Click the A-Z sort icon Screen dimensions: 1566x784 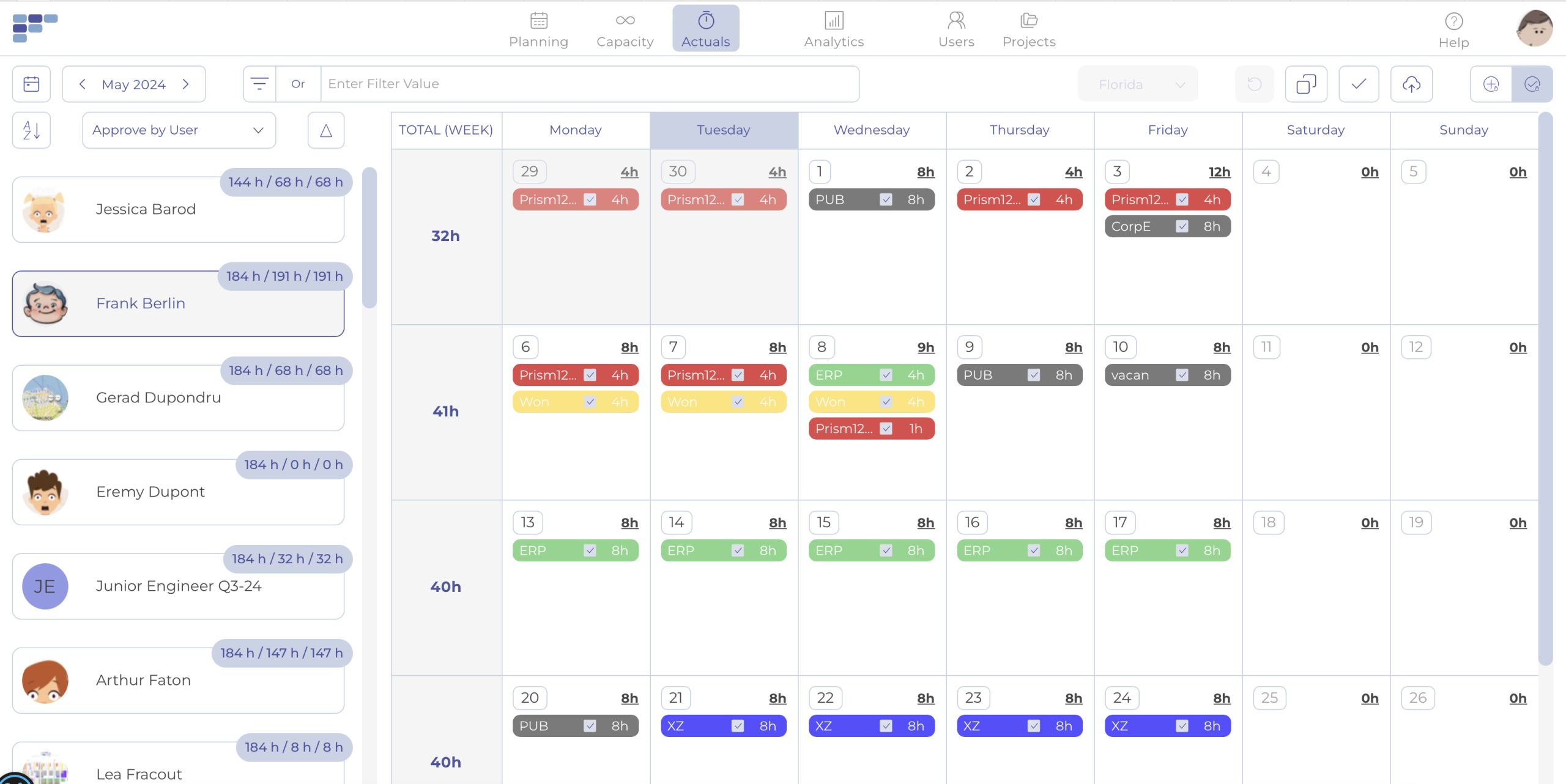tap(31, 130)
